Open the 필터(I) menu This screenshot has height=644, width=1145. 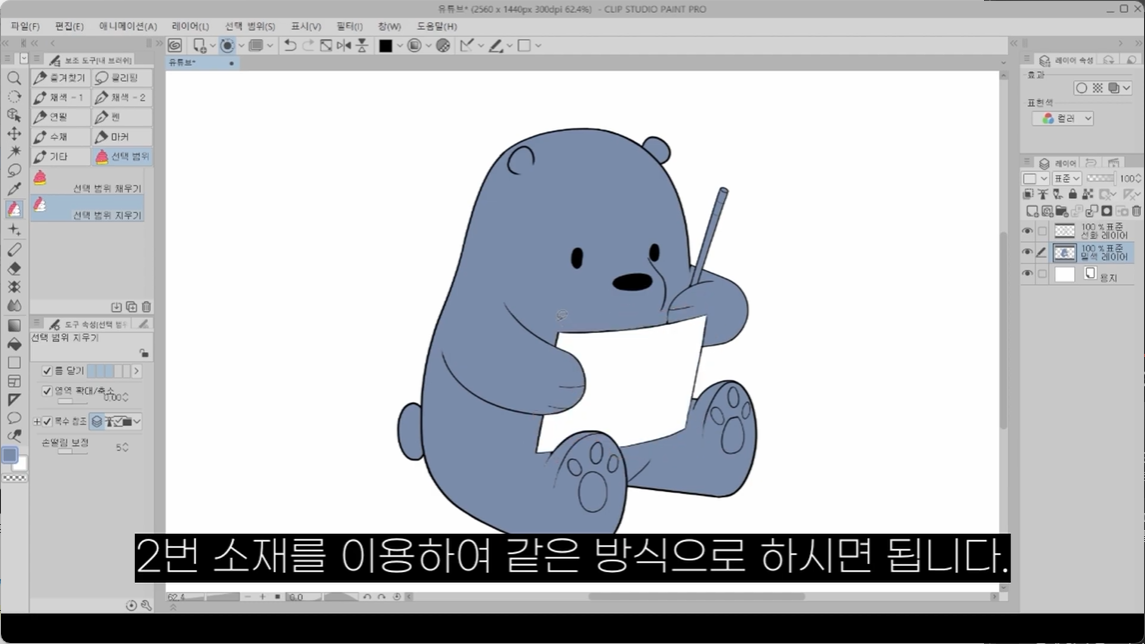coord(349,26)
